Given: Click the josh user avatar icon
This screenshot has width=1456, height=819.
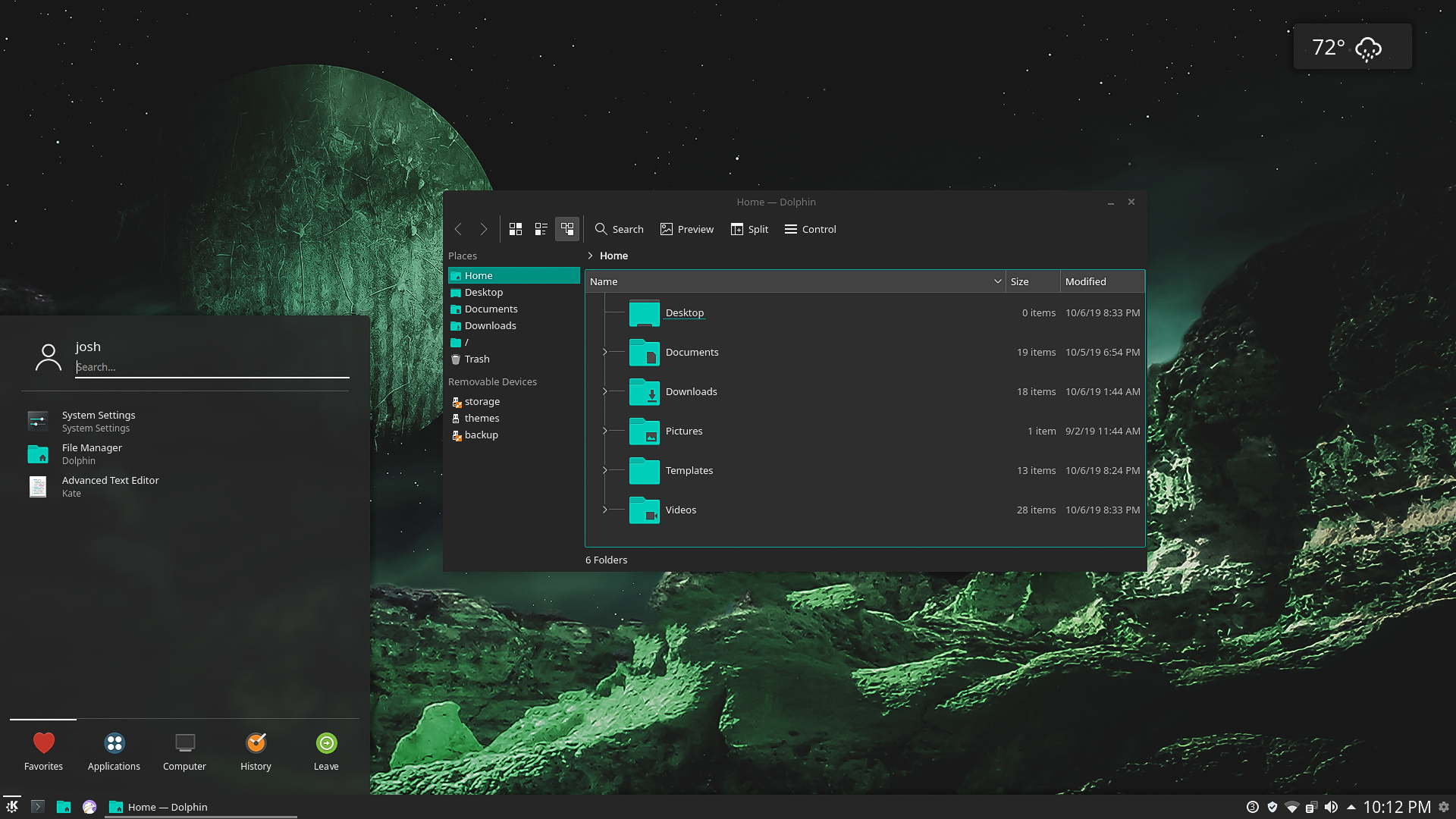Looking at the screenshot, I should pos(49,357).
